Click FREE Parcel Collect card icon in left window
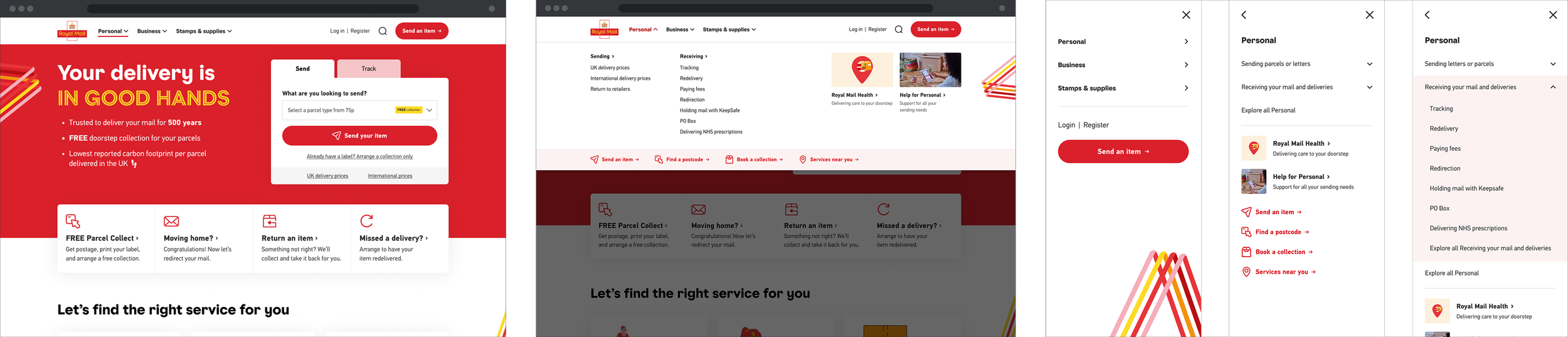Viewport: 1568px width, 337px height. click(73, 221)
